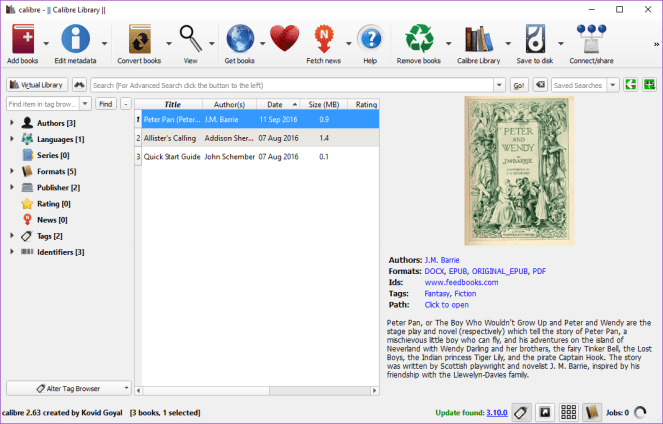Sort books by the Date column header

[274, 104]
